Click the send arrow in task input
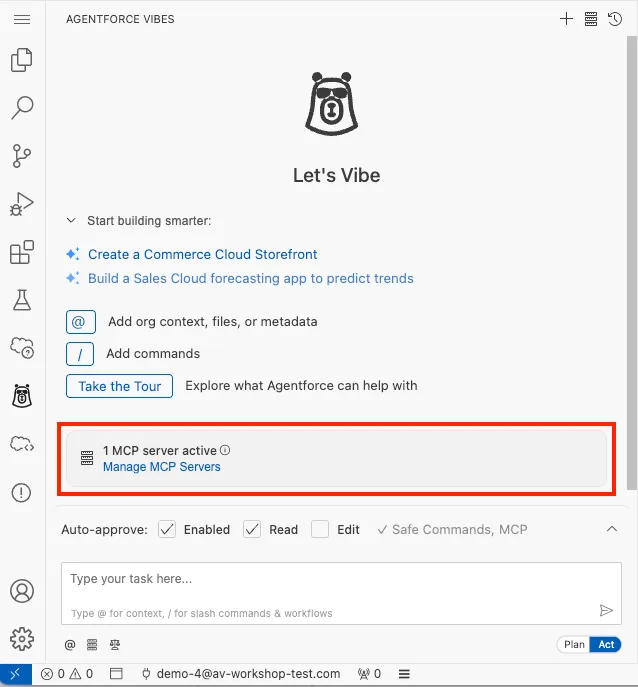The height and width of the screenshot is (687, 638). point(606,610)
